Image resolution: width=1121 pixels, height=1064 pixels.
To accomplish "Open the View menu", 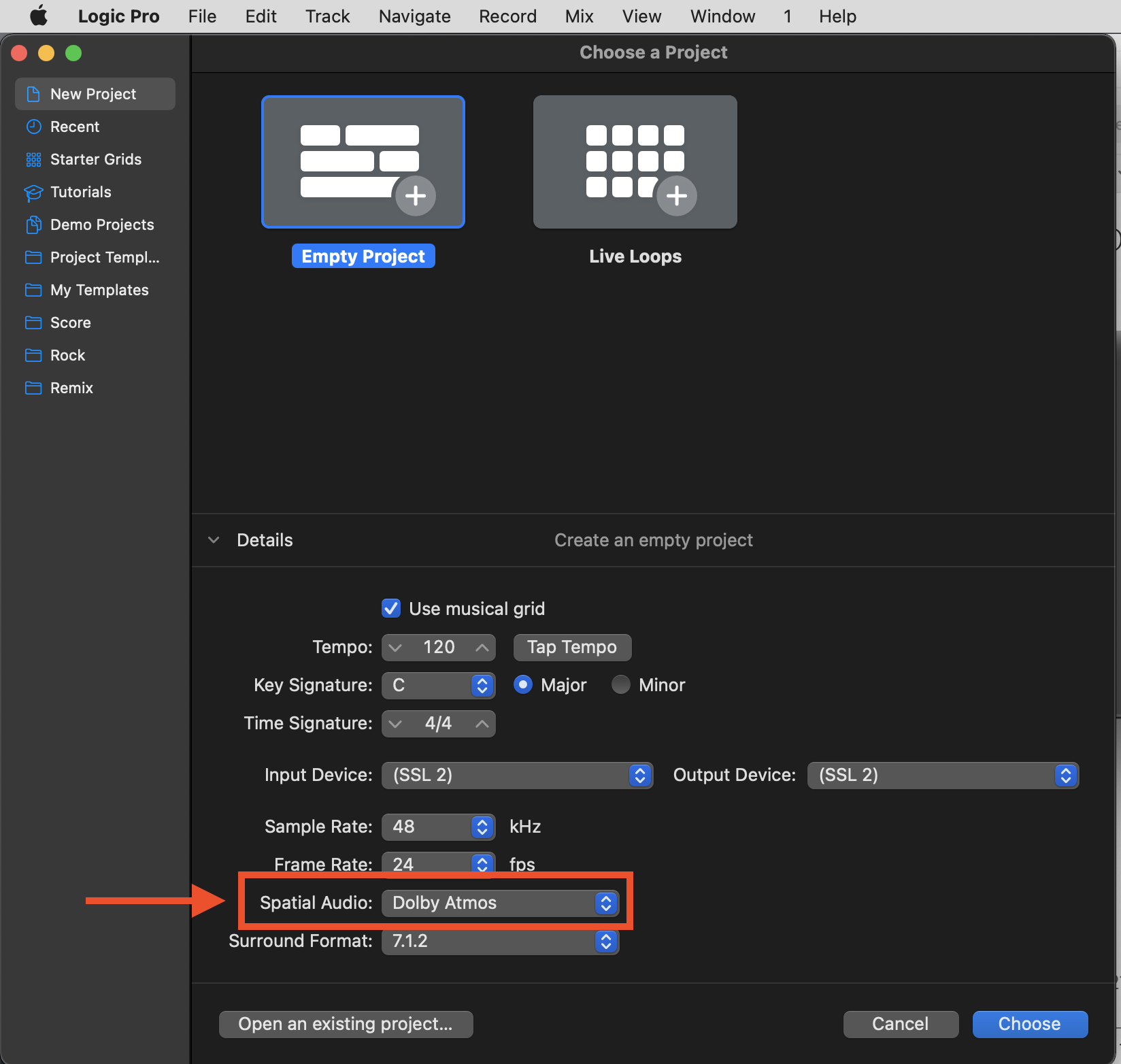I will 642,16.
